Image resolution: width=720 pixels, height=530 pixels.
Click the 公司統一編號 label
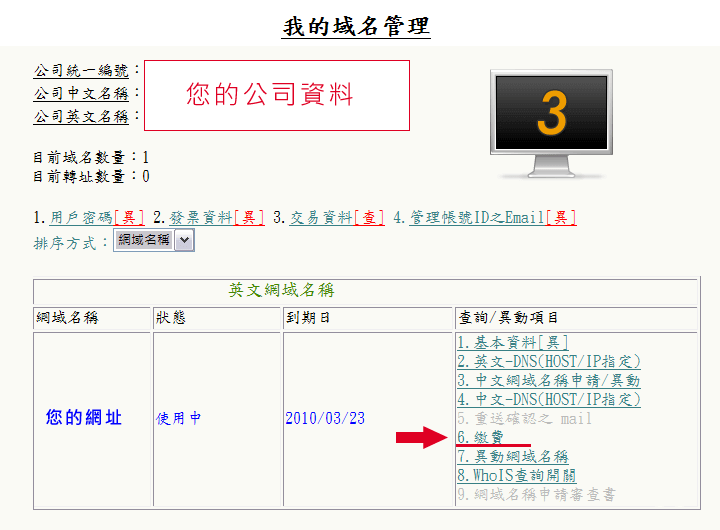coord(81,71)
